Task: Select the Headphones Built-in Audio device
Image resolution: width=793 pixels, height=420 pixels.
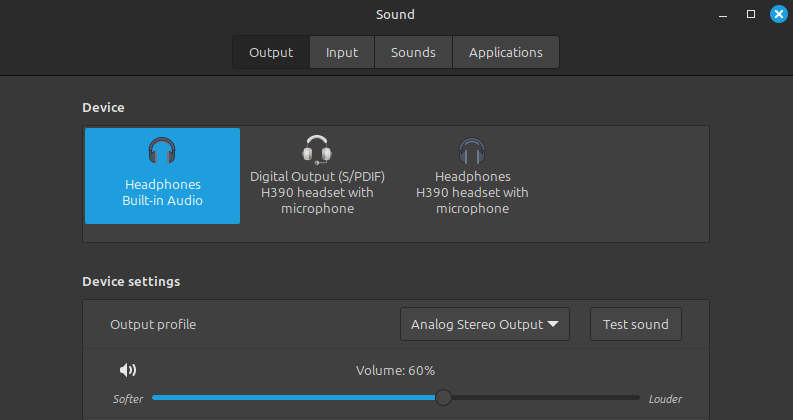Action: pyautogui.click(x=162, y=176)
